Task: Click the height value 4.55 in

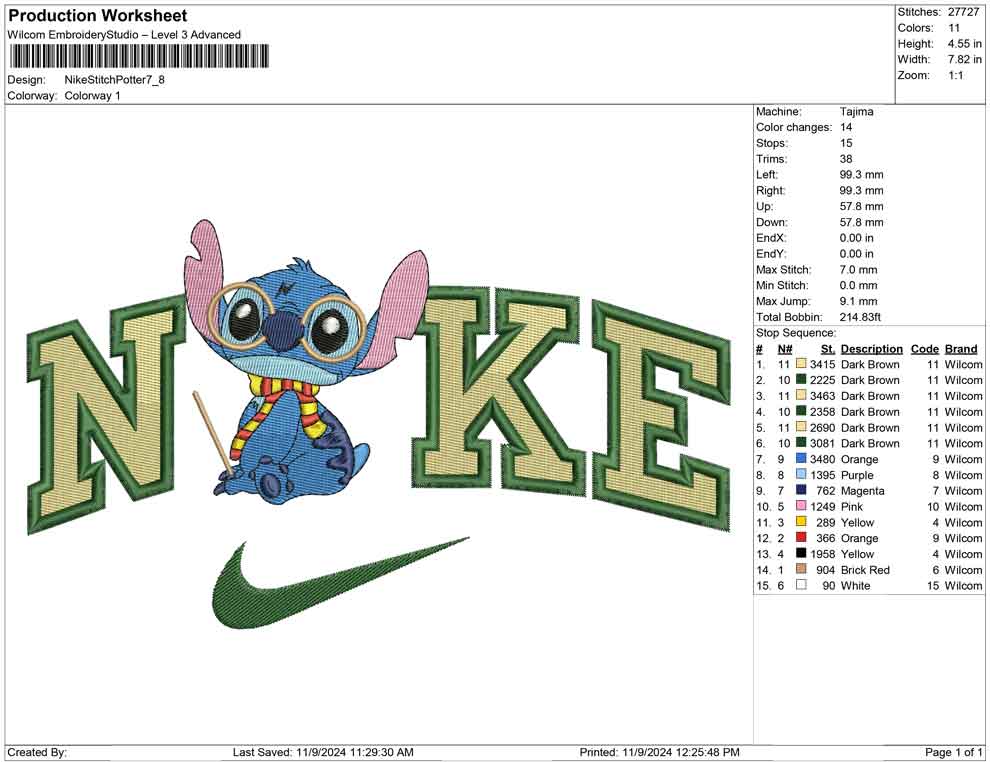Action: (x=964, y=44)
